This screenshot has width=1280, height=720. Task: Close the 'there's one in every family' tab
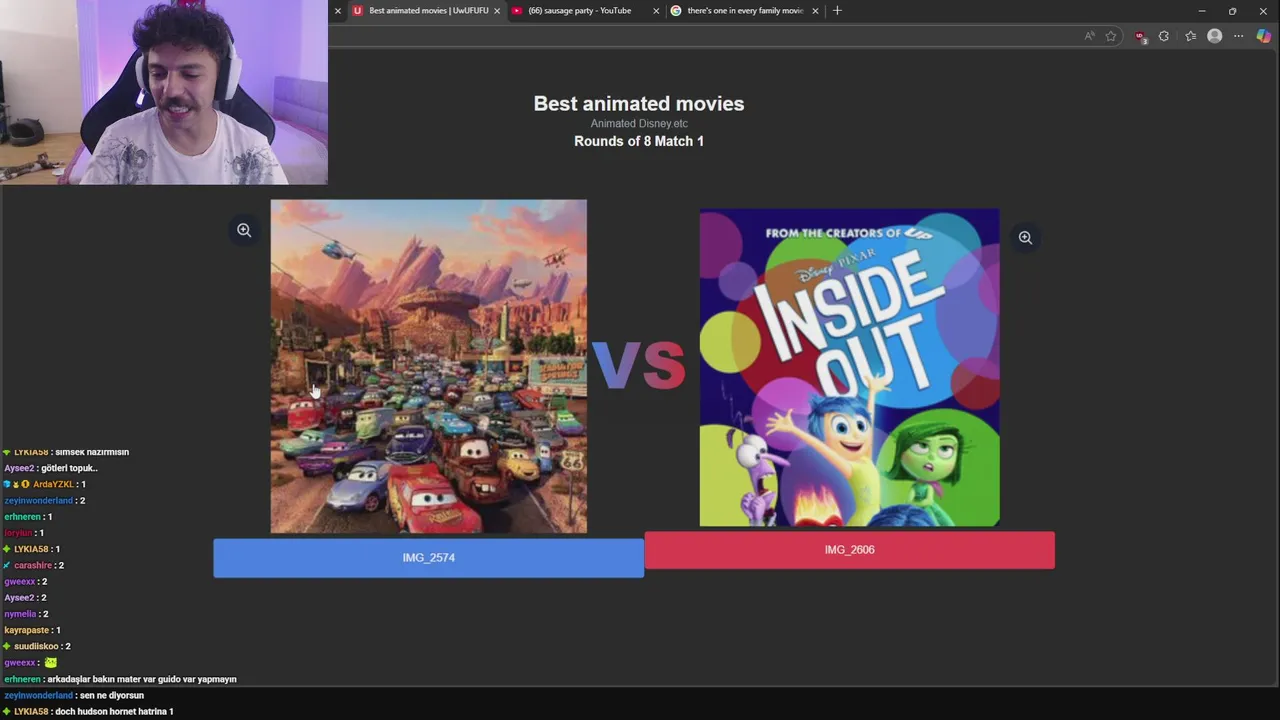coord(816,11)
